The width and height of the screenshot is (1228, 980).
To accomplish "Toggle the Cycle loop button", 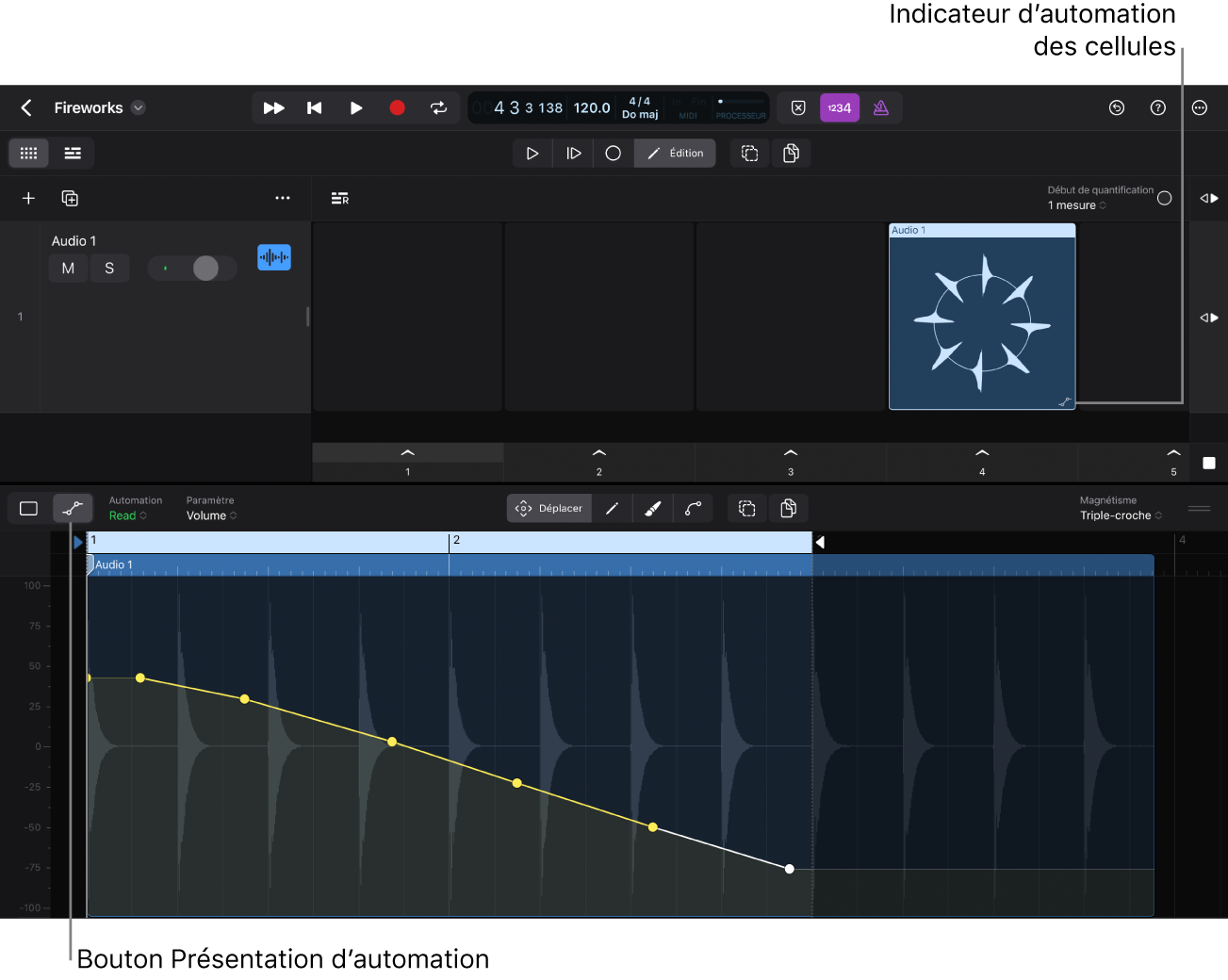I will pyautogui.click(x=438, y=107).
